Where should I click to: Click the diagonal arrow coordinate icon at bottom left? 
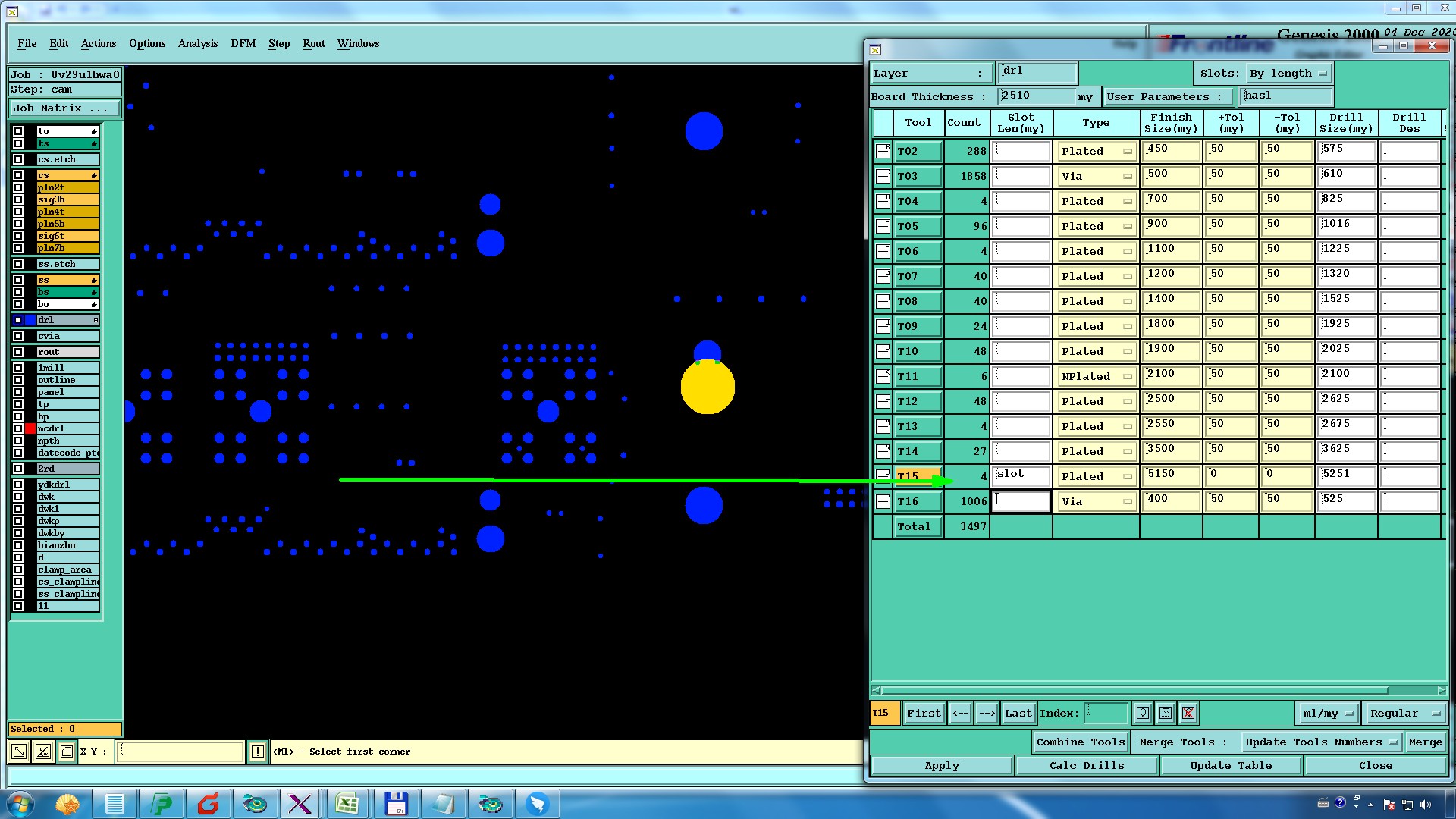[x=19, y=752]
